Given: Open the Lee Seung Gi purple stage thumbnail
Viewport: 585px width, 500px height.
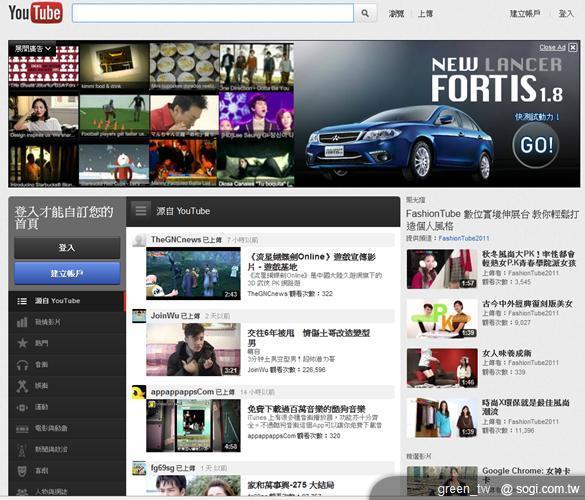Looking at the screenshot, I should [257, 115].
